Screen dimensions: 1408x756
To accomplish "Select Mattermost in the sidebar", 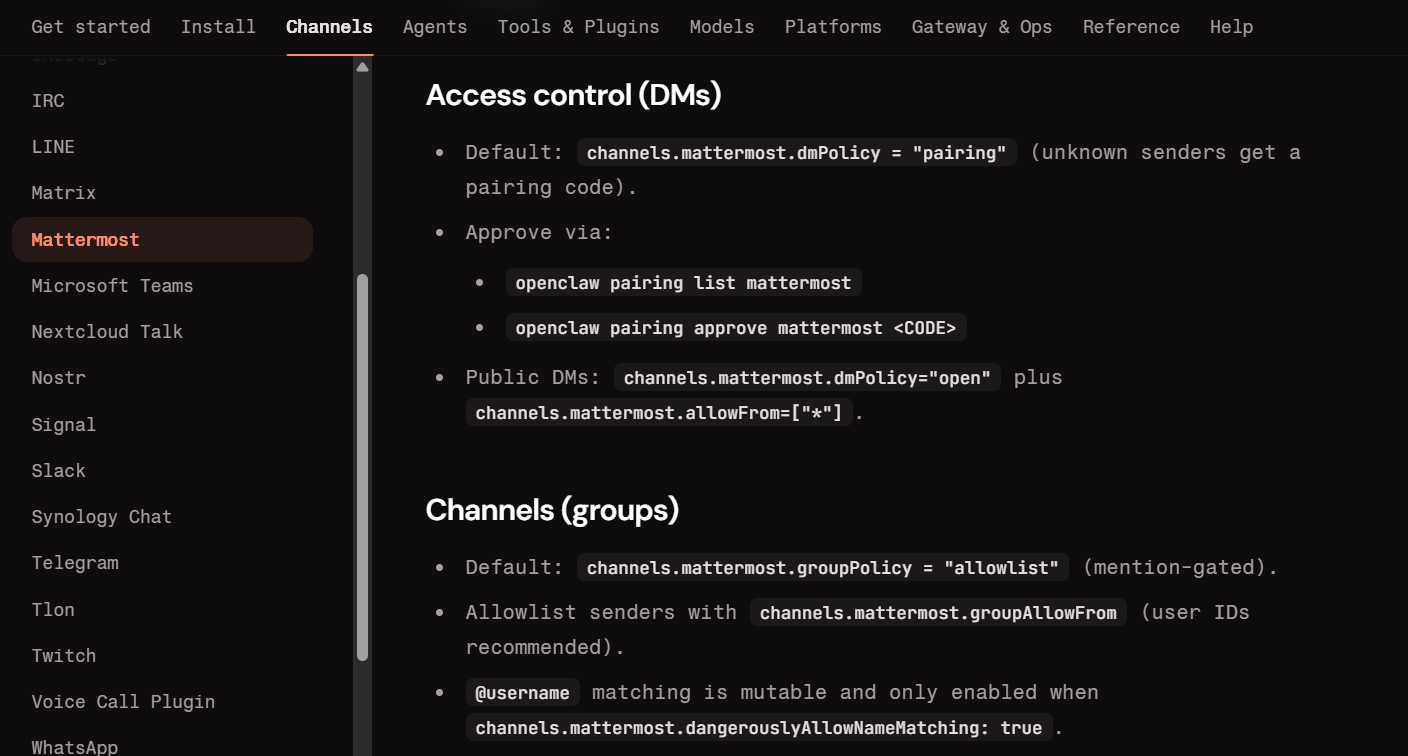I will click(x=162, y=240).
